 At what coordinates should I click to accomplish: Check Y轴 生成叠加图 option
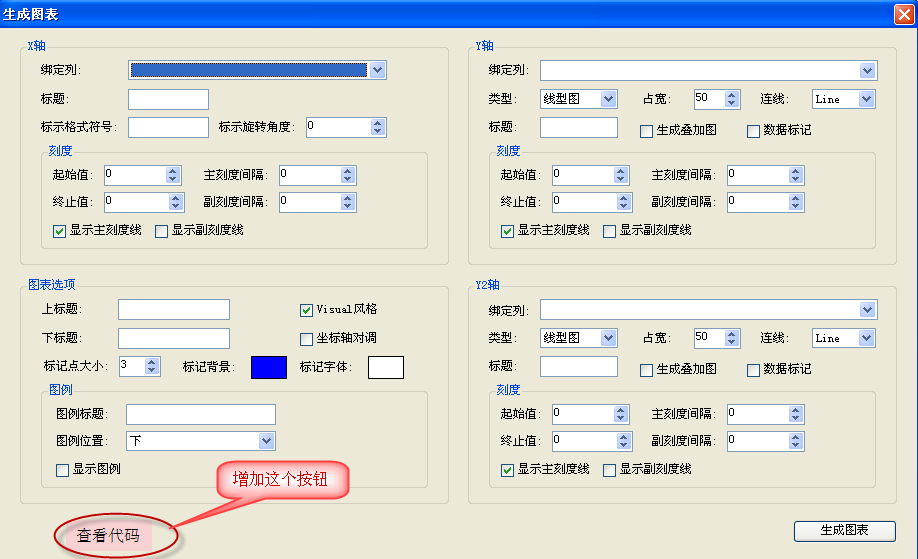coord(646,131)
